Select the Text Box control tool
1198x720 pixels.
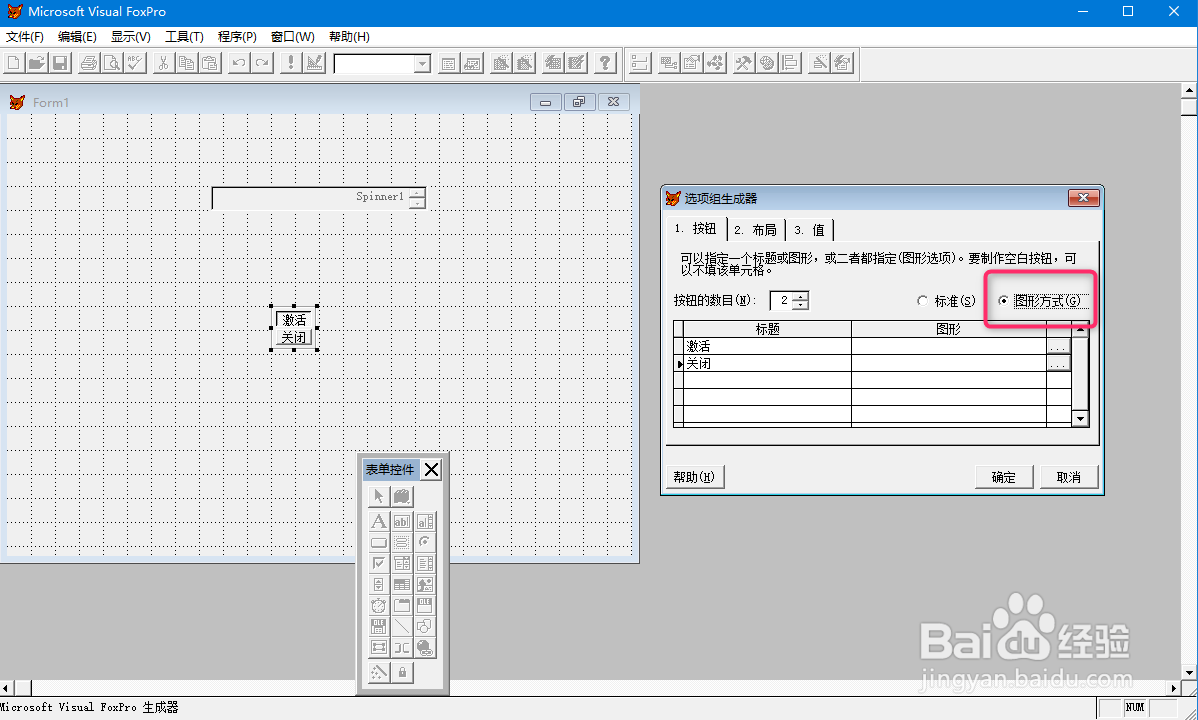tap(402, 521)
